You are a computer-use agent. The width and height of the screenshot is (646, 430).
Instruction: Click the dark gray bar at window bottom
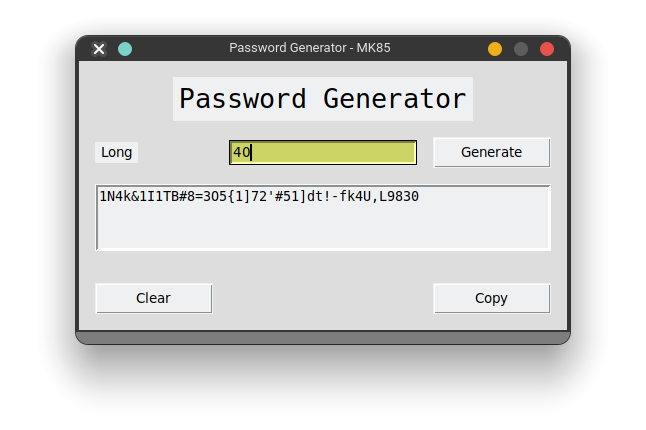323,337
